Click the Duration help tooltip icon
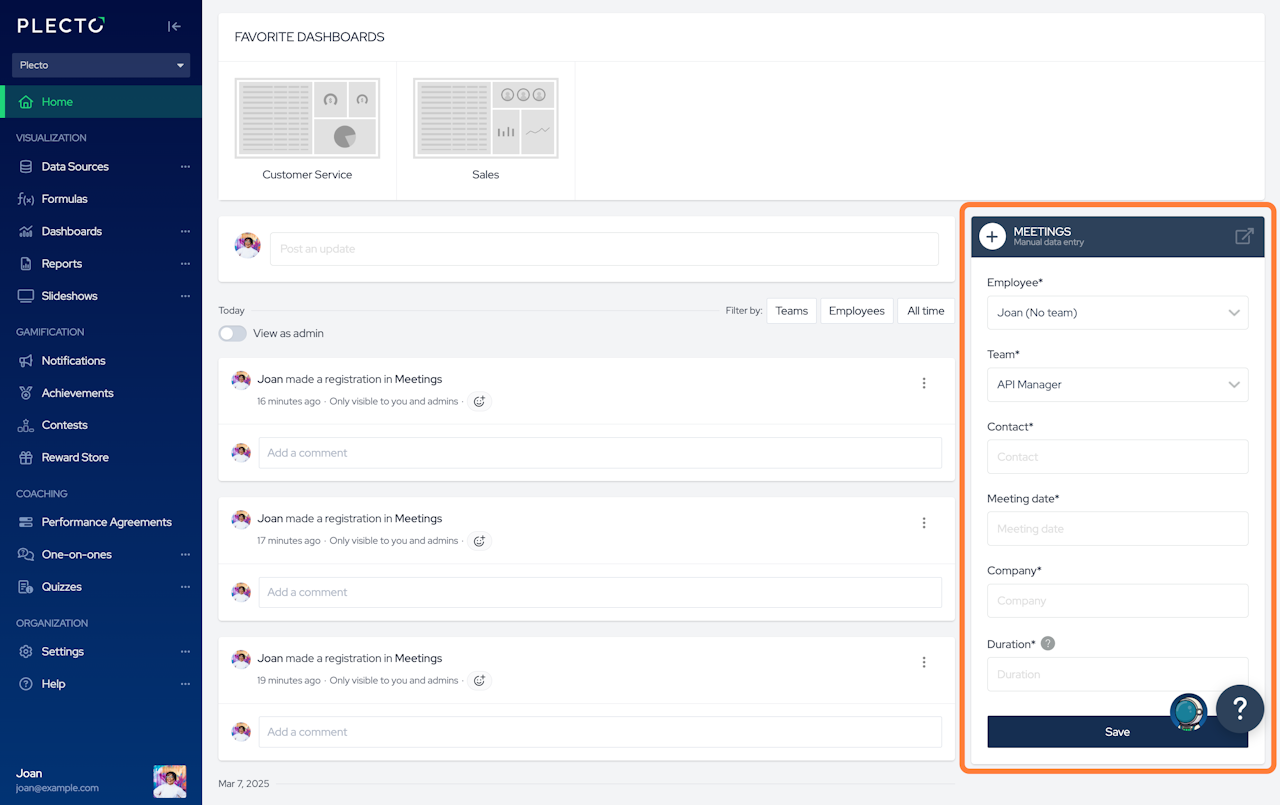The width and height of the screenshot is (1280, 805). click(x=1048, y=644)
